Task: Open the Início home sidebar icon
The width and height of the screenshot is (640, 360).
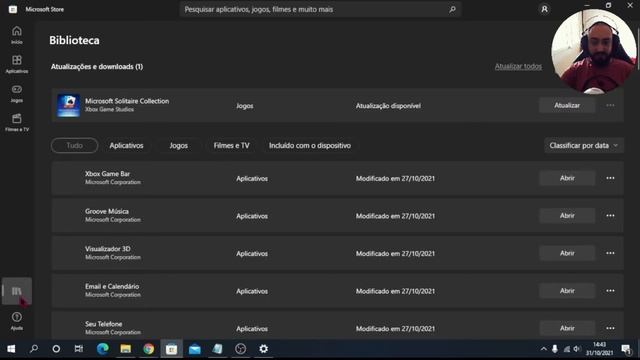Action: coord(17,35)
